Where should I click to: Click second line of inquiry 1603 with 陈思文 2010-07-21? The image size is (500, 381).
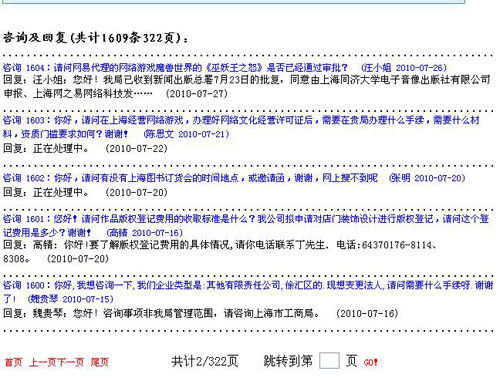[x=116, y=134]
